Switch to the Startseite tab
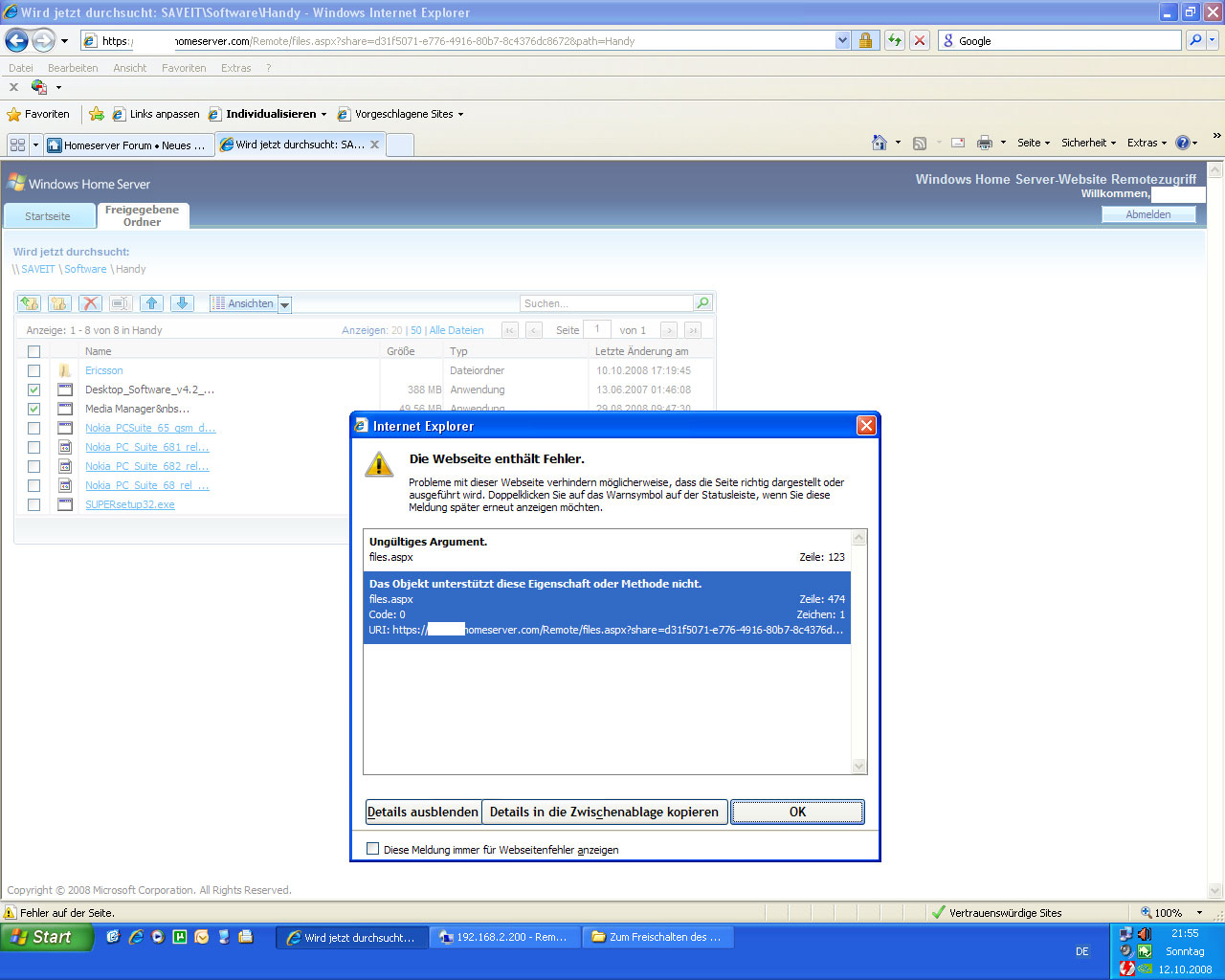This screenshot has height=980, width=1225. pyautogui.click(x=48, y=216)
